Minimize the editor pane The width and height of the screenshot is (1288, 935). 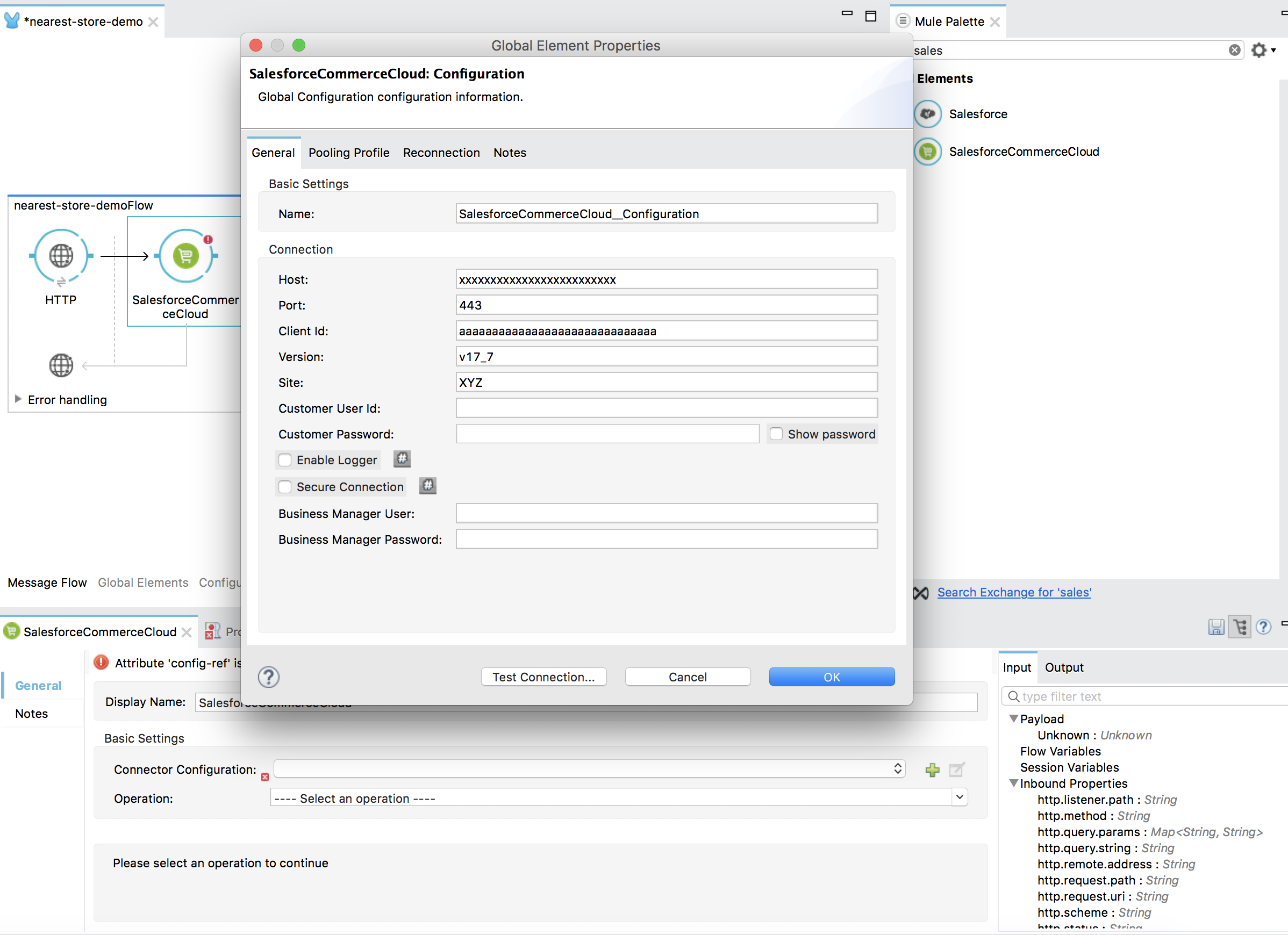coord(847,13)
